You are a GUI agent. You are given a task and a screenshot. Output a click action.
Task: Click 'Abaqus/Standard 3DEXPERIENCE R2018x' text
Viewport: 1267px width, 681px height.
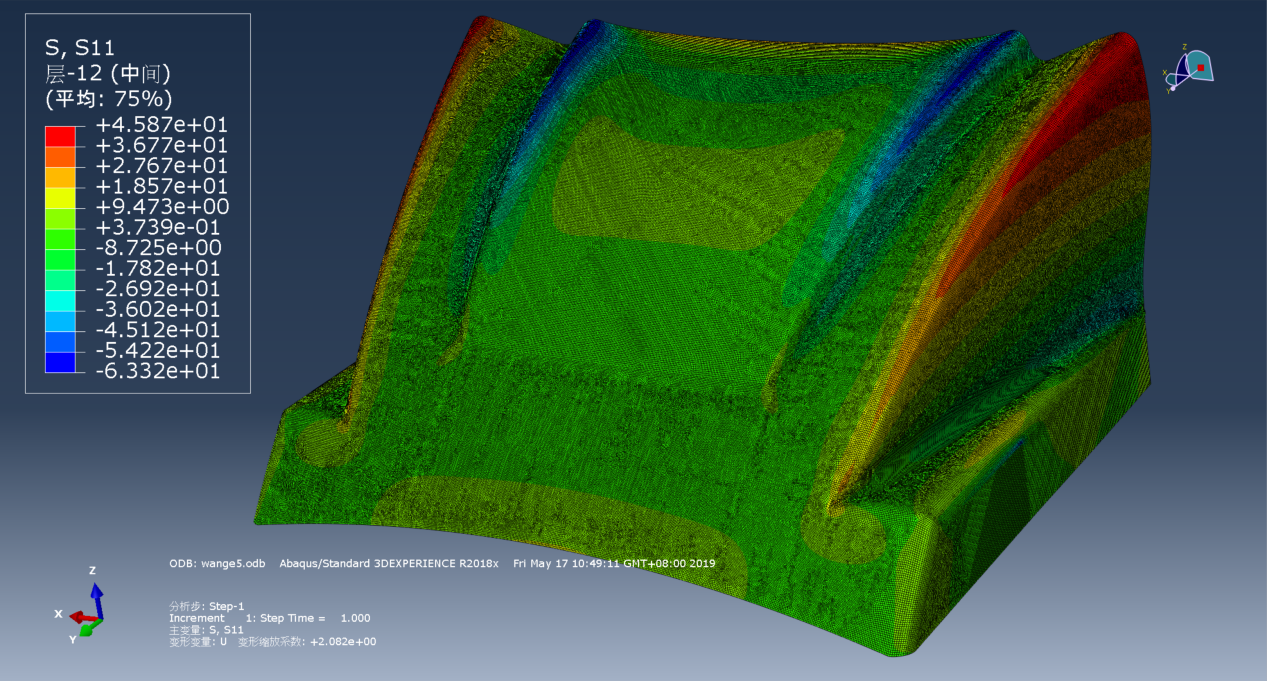pos(389,564)
